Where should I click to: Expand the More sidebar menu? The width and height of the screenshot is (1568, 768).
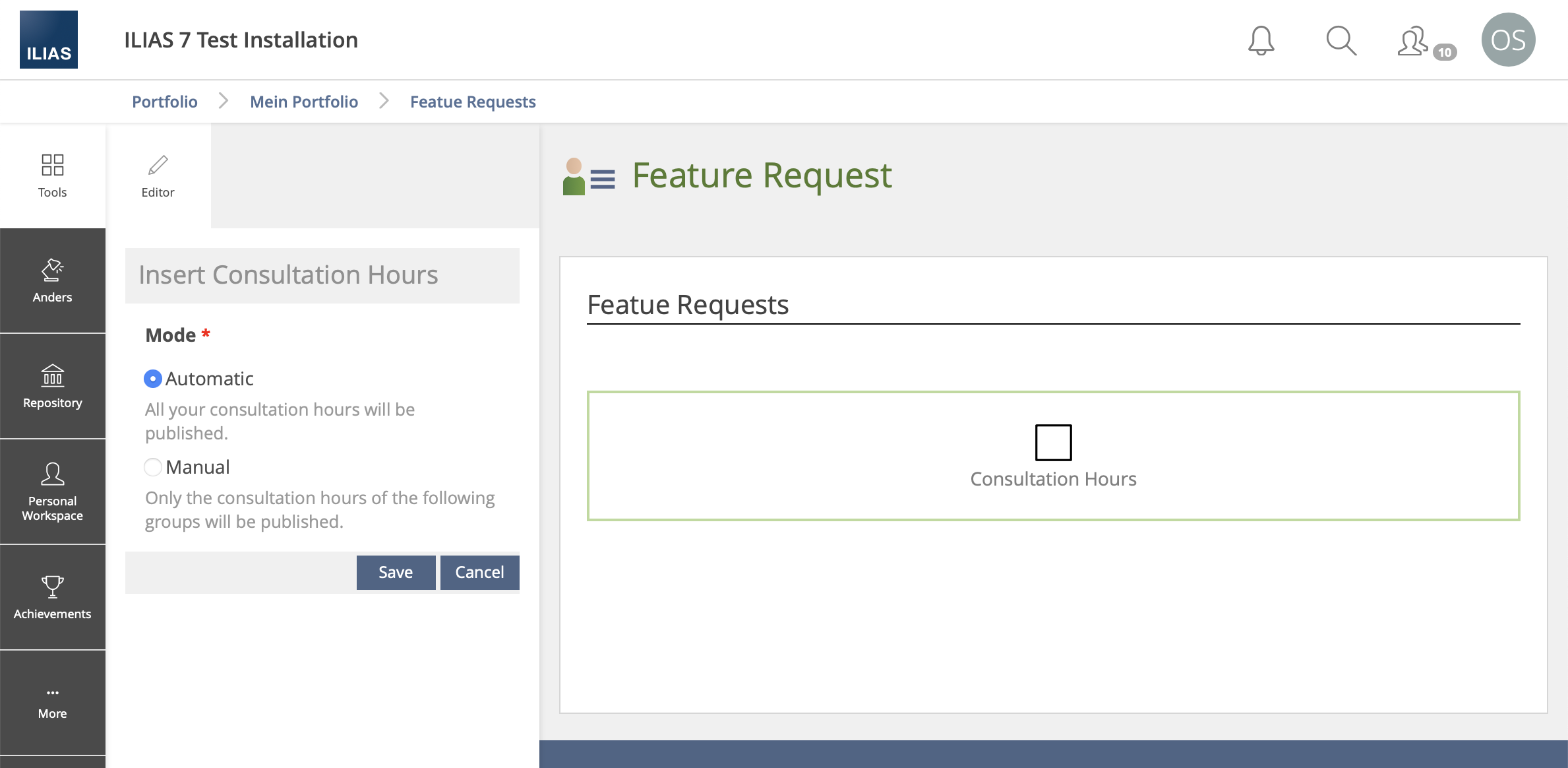[x=52, y=703]
